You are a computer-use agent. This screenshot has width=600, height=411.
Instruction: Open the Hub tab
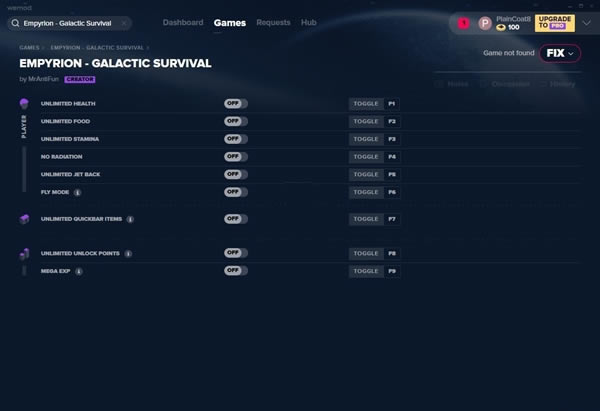tap(308, 22)
